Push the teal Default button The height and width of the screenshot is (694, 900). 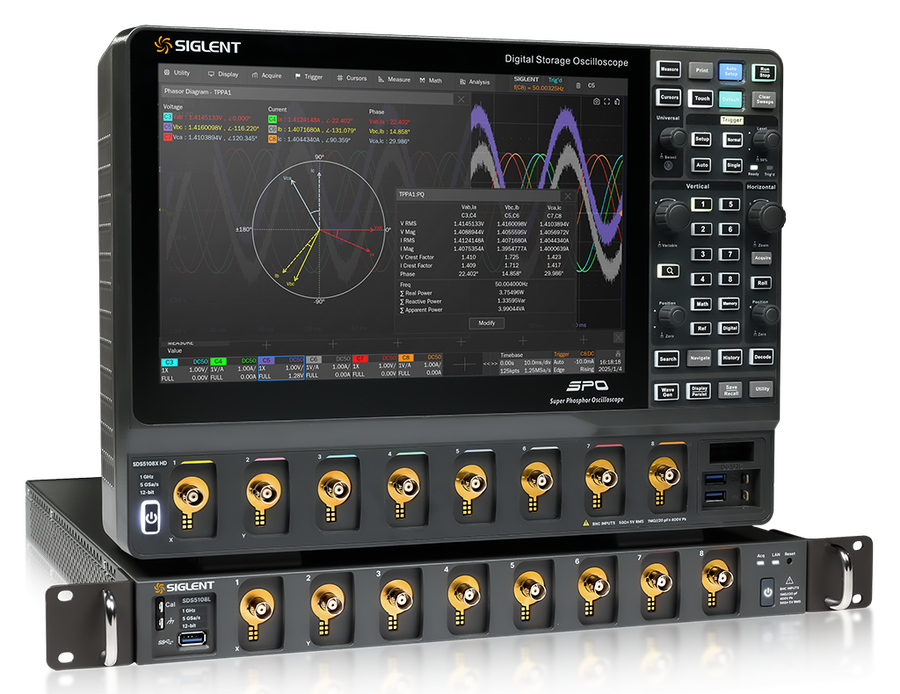coord(731,99)
